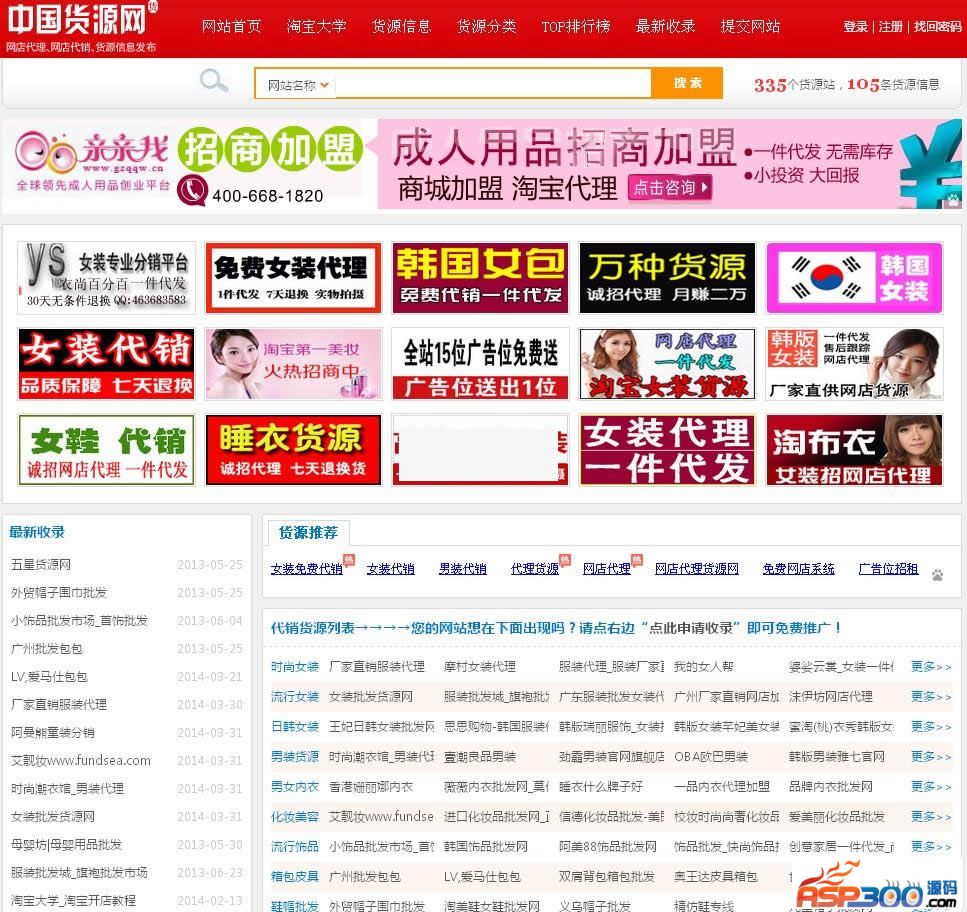Click the 男装货源 category link
Viewport: 967px width, 912px height.
coord(295,757)
